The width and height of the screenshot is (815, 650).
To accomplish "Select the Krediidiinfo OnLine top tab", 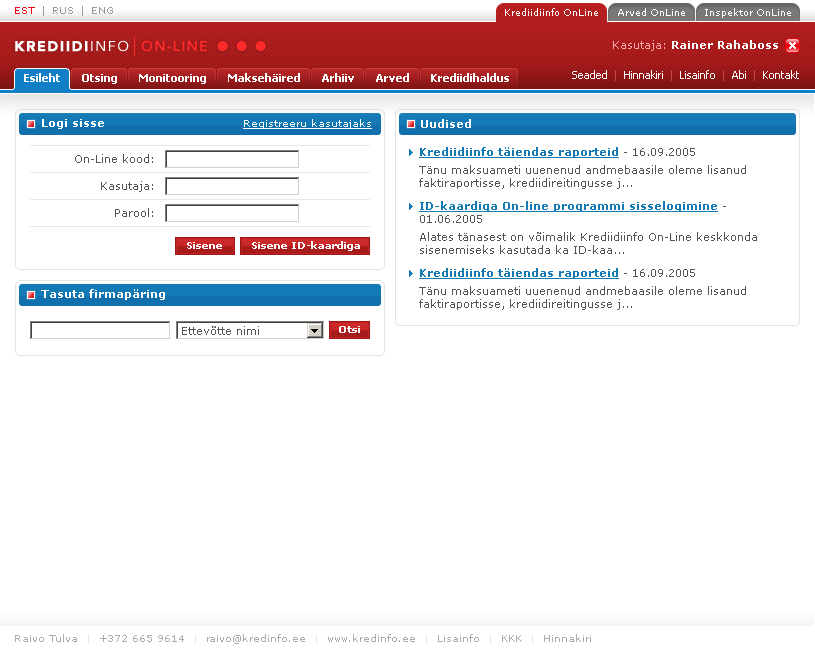I will pyautogui.click(x=551, y=12).
